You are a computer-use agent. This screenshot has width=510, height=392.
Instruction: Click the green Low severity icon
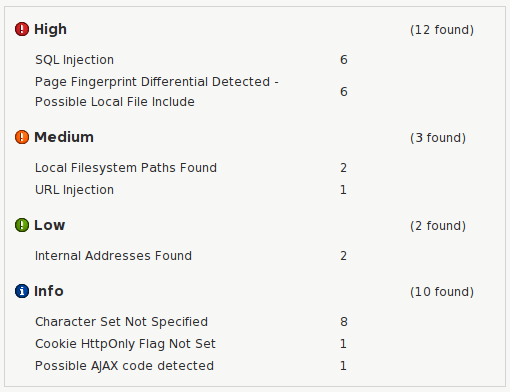(x=22, y=225)
